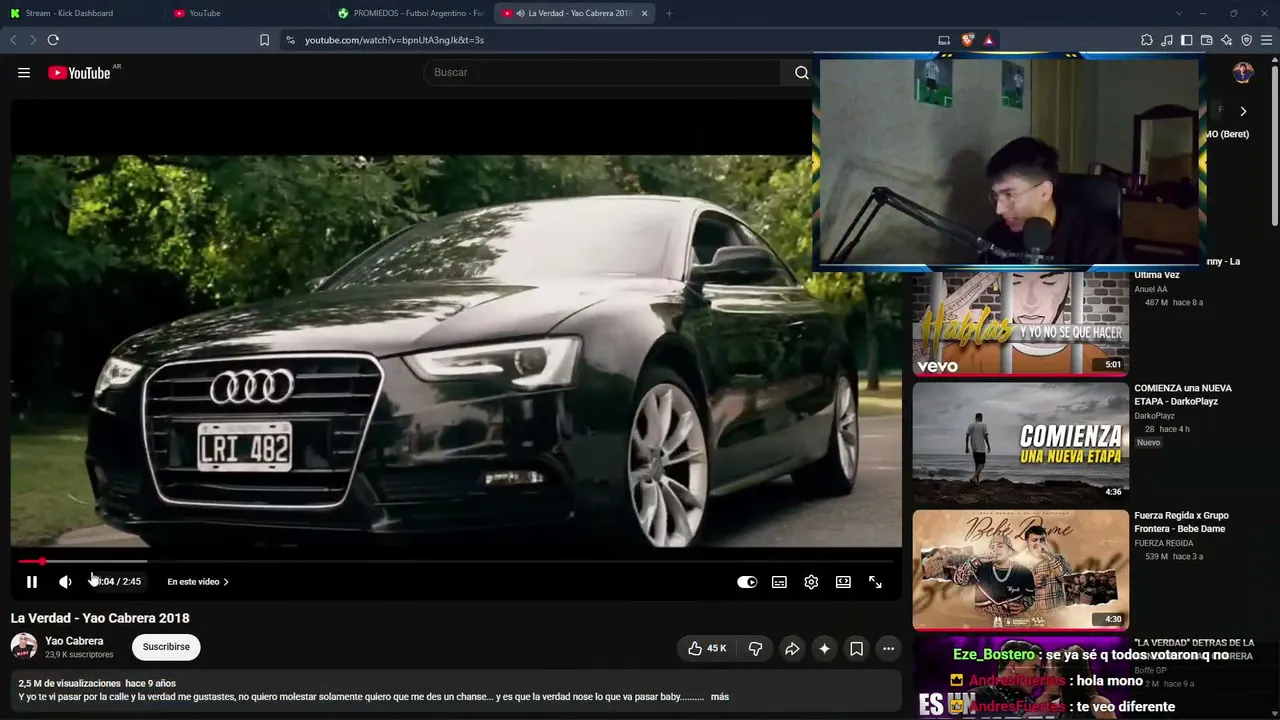Open the Brave Shields lion icon
The image size is (1280, 720).
[x=968, y=40]
